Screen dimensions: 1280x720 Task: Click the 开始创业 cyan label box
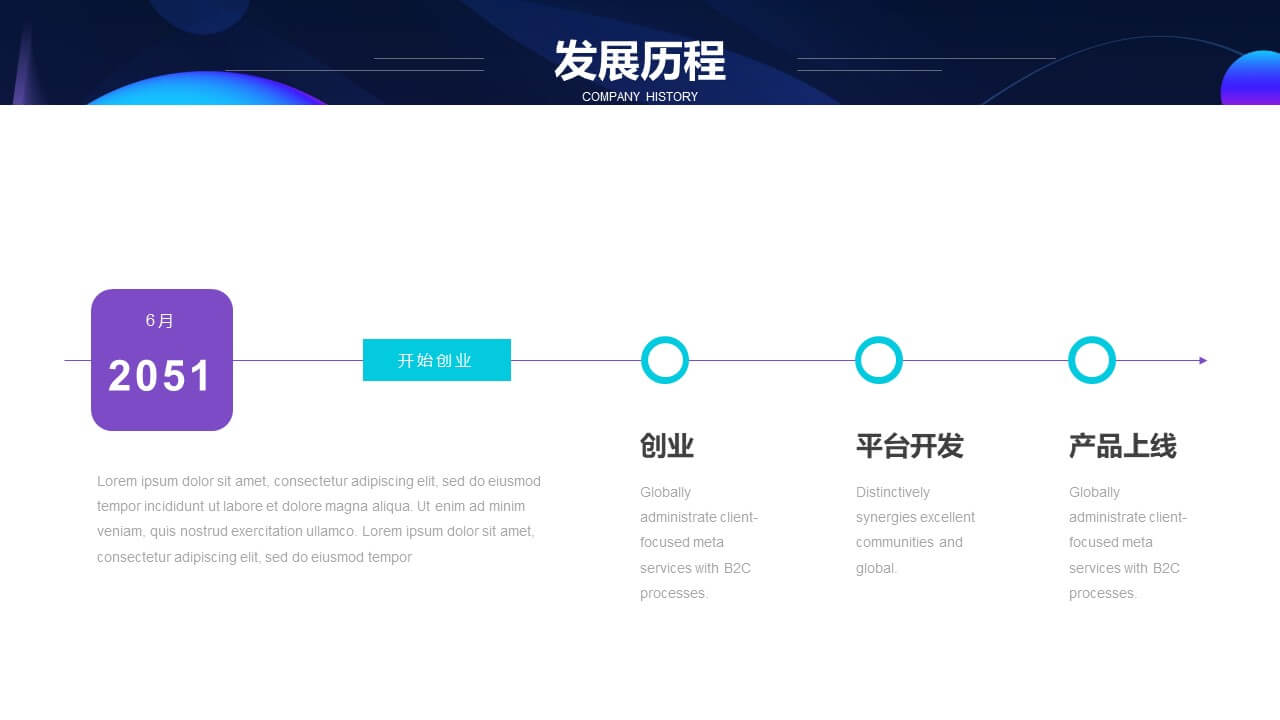click(437, 360)
